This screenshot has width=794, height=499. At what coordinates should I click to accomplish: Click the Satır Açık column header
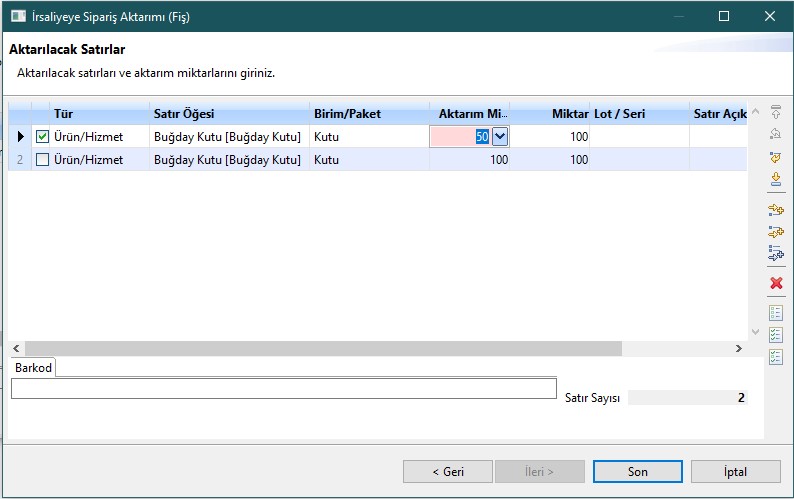(719, 113)
